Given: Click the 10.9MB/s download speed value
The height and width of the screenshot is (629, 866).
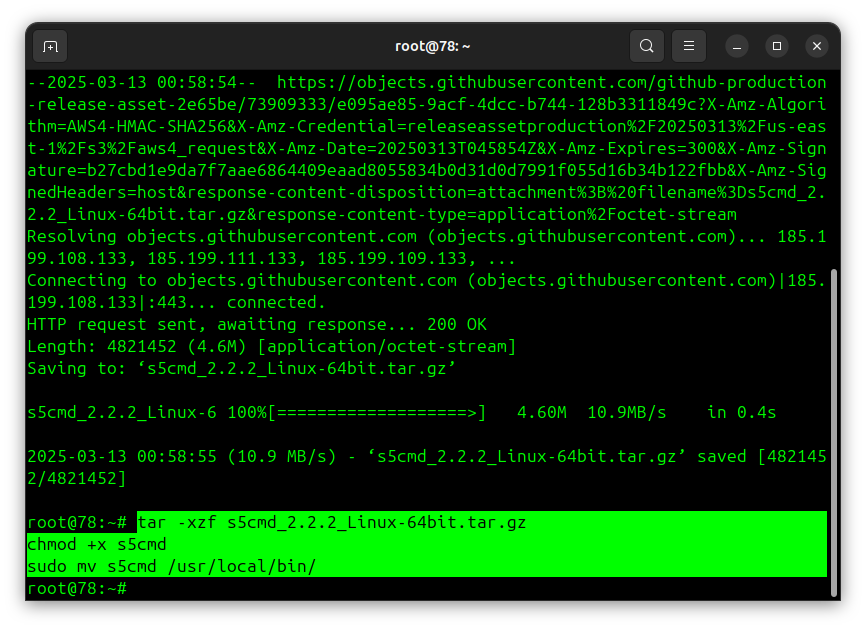Looking at the screenshot, I should pyautogui.click(x=627, y=413).
